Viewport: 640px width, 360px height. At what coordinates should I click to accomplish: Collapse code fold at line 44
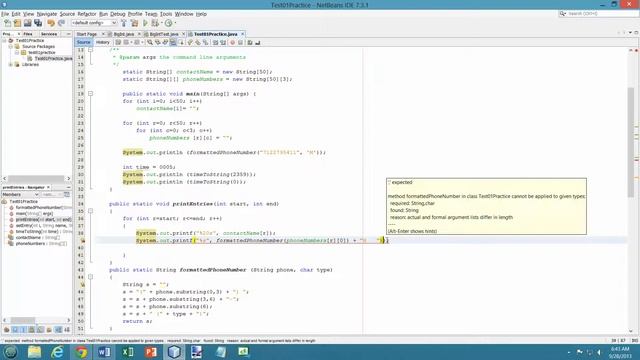pos(91,277)
